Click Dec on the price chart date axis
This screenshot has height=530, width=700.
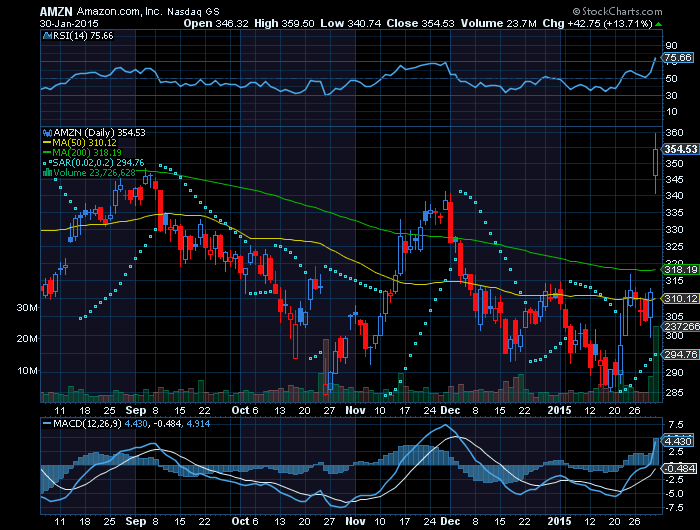click(x=450, y=410)
